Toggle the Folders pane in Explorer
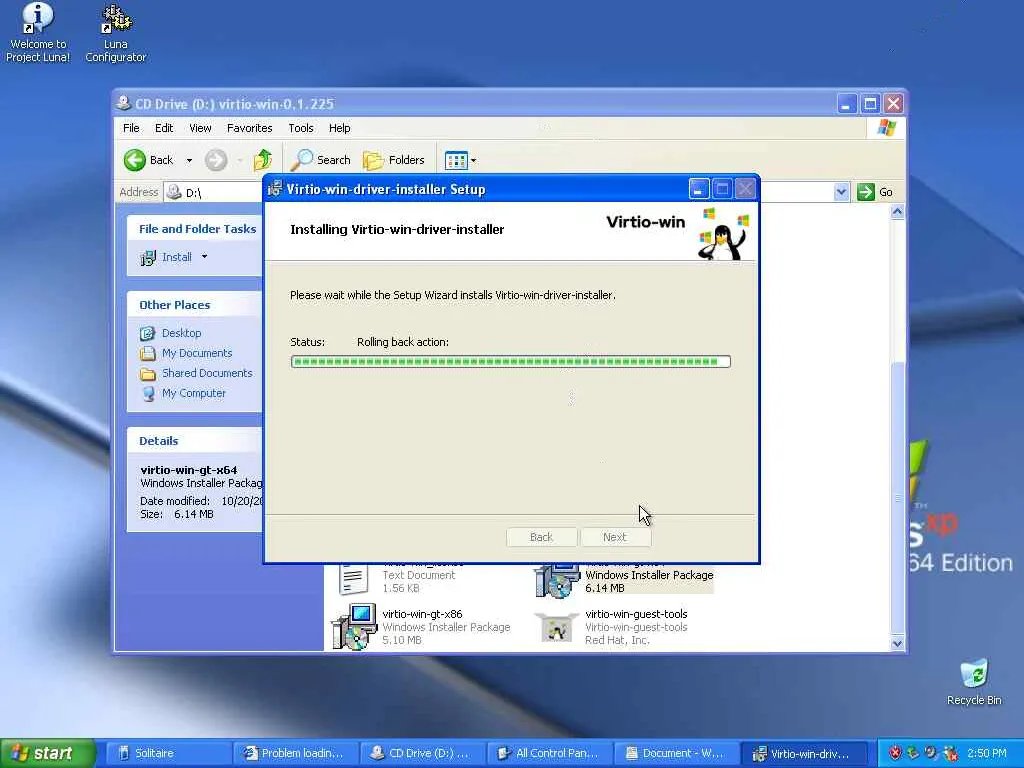Screen dimensions: 1024x768 (x=394, y=160)
